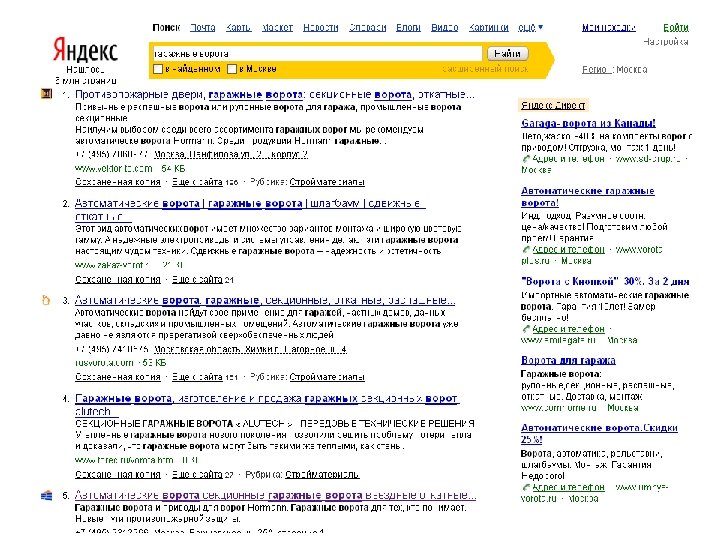The width and height of the screenshot is (720, 540).
Task: Open result 1 title 'Противопожарные двери, гаражные ворота'
Action: (x=275, y=95)
